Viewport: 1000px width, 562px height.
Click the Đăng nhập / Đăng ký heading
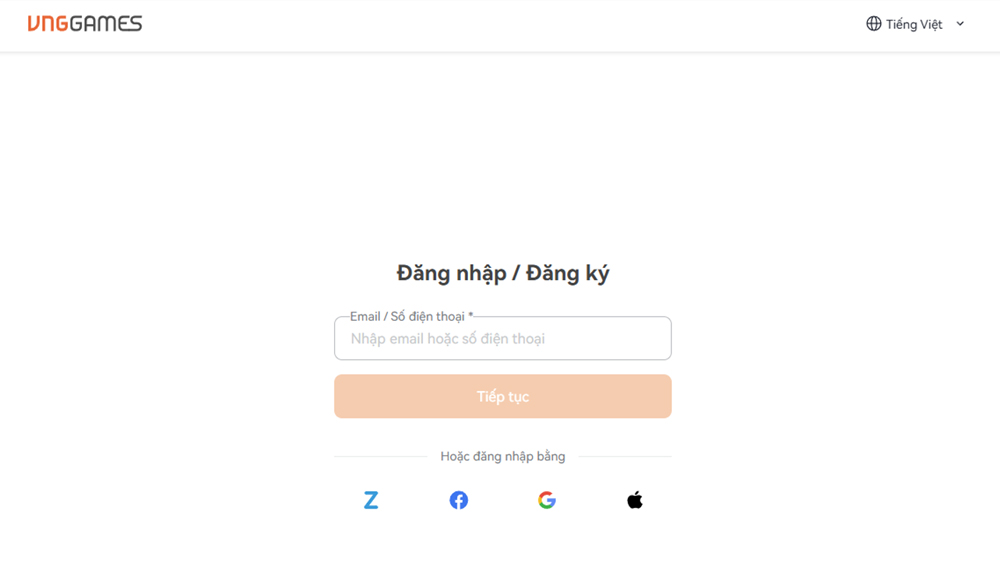[x=502, y=273]
